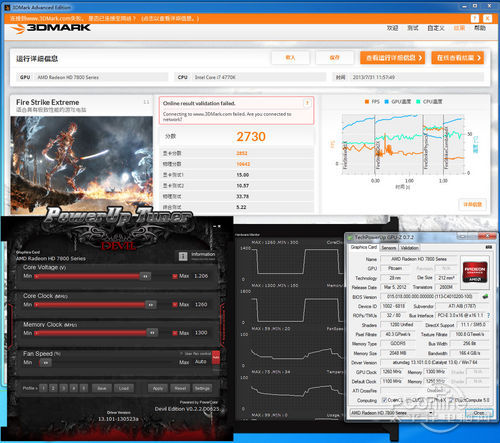Click Apply button in PowerUp Tuner
The width and height of the screenshot is (500, 443).
pos(158,388)
